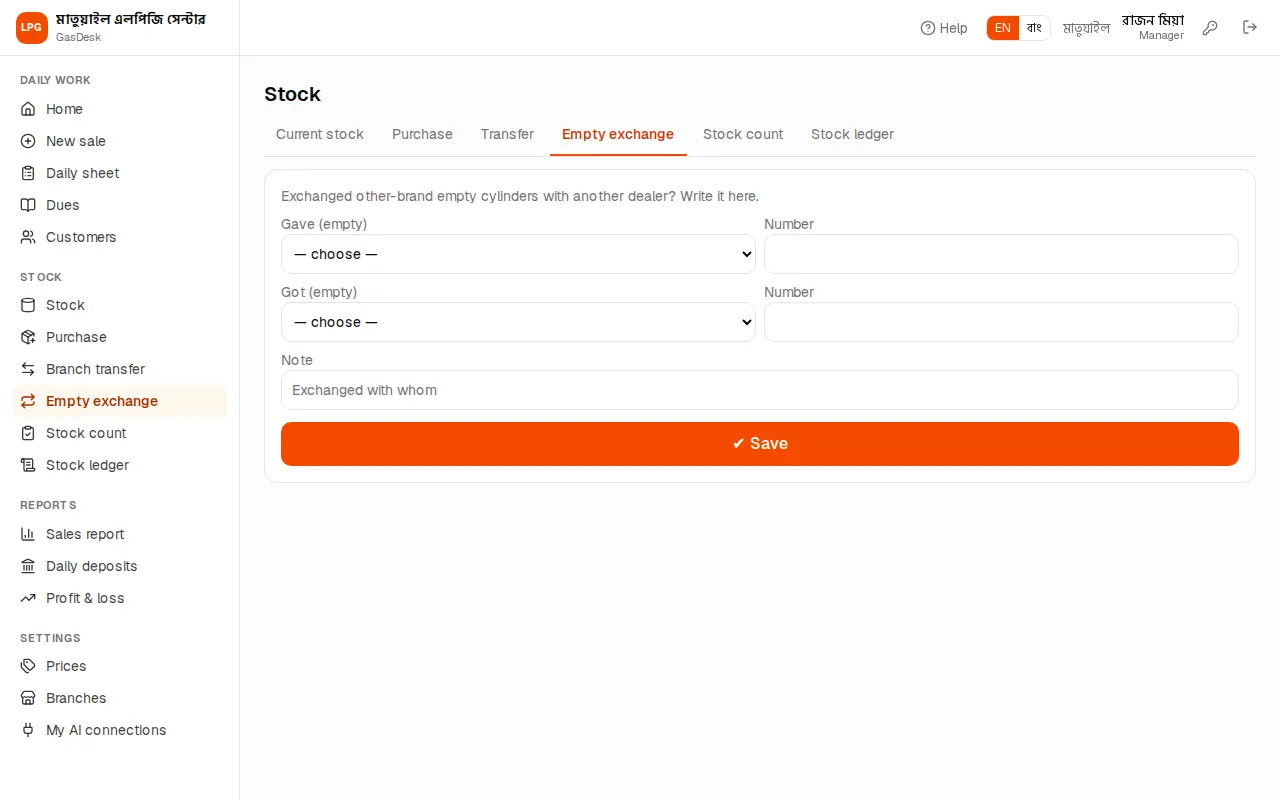Image resolution: width=1280 pixels, height=800 pixels.
Task: Click the orange Save button
Action: click(x=760, y=444)
